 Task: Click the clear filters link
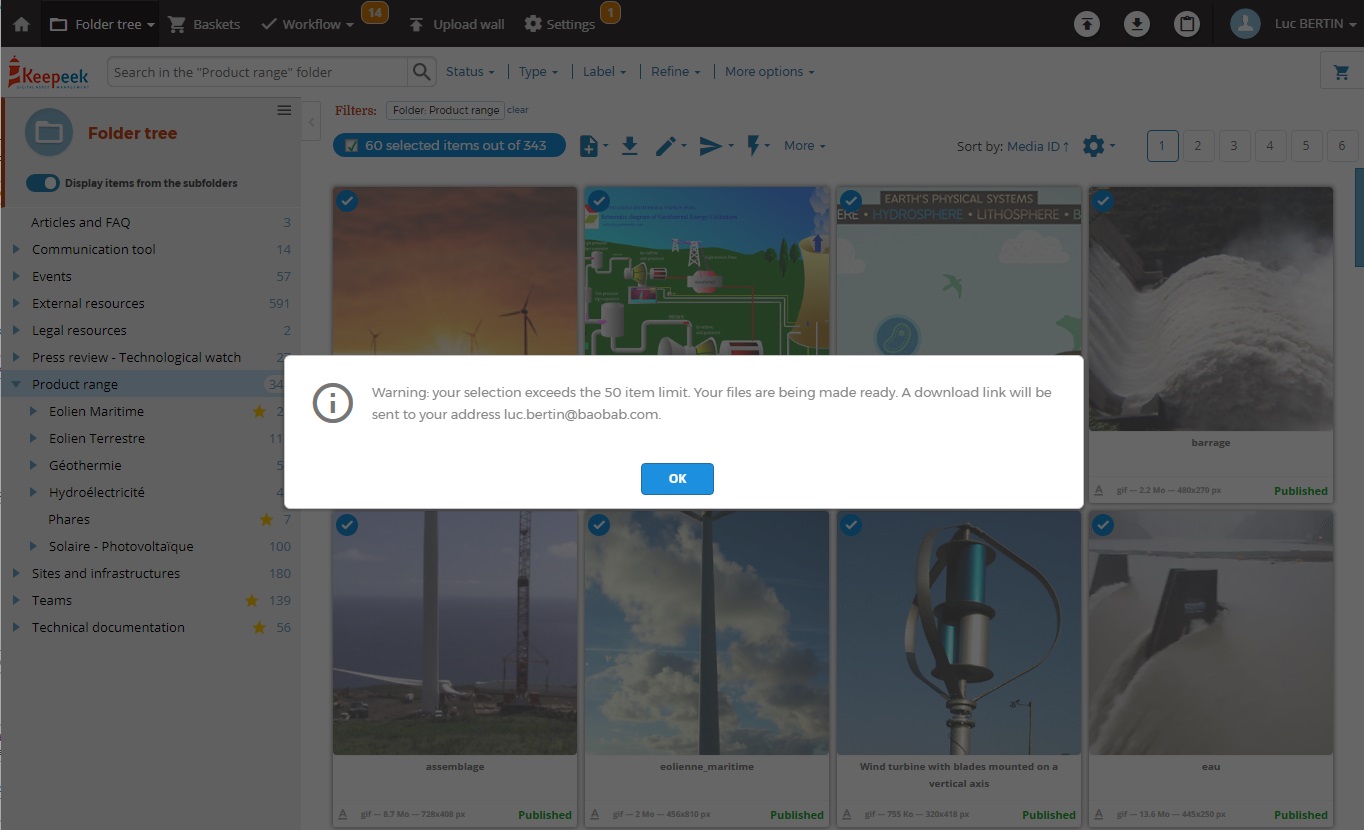tap(518, 110)
